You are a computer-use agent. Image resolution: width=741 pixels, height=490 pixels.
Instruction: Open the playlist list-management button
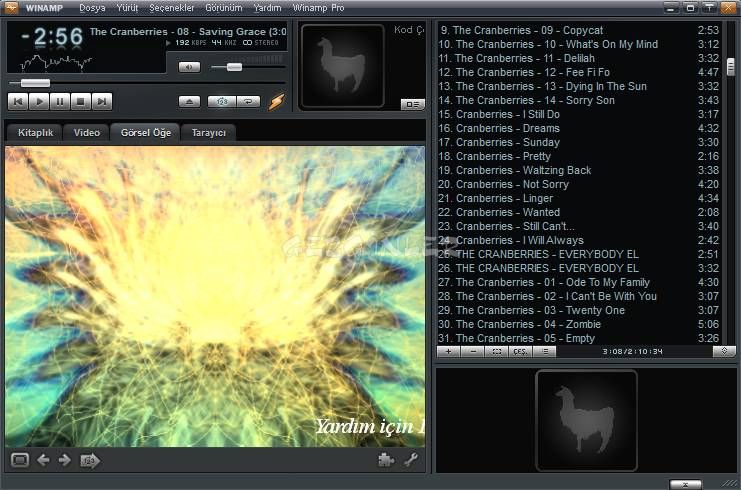(544, 352)
